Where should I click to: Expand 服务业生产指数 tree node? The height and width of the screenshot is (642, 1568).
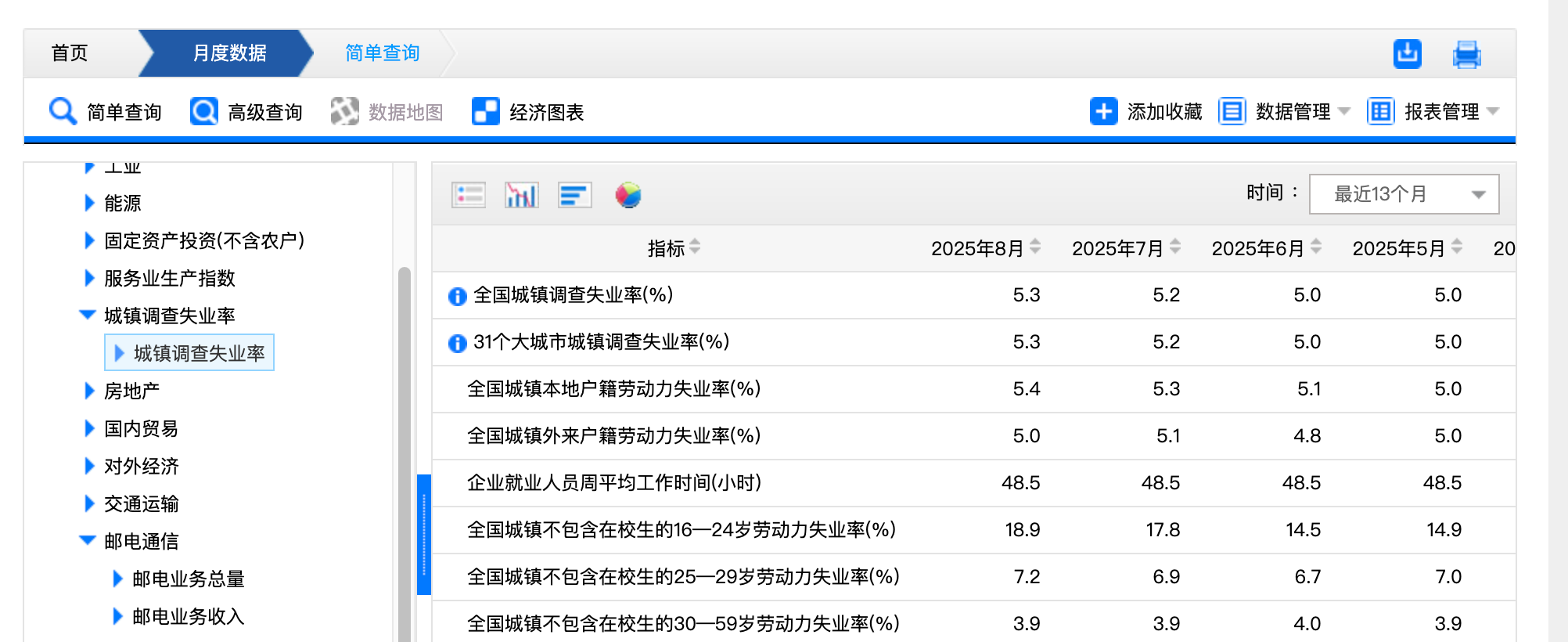(x=89, y=278)
